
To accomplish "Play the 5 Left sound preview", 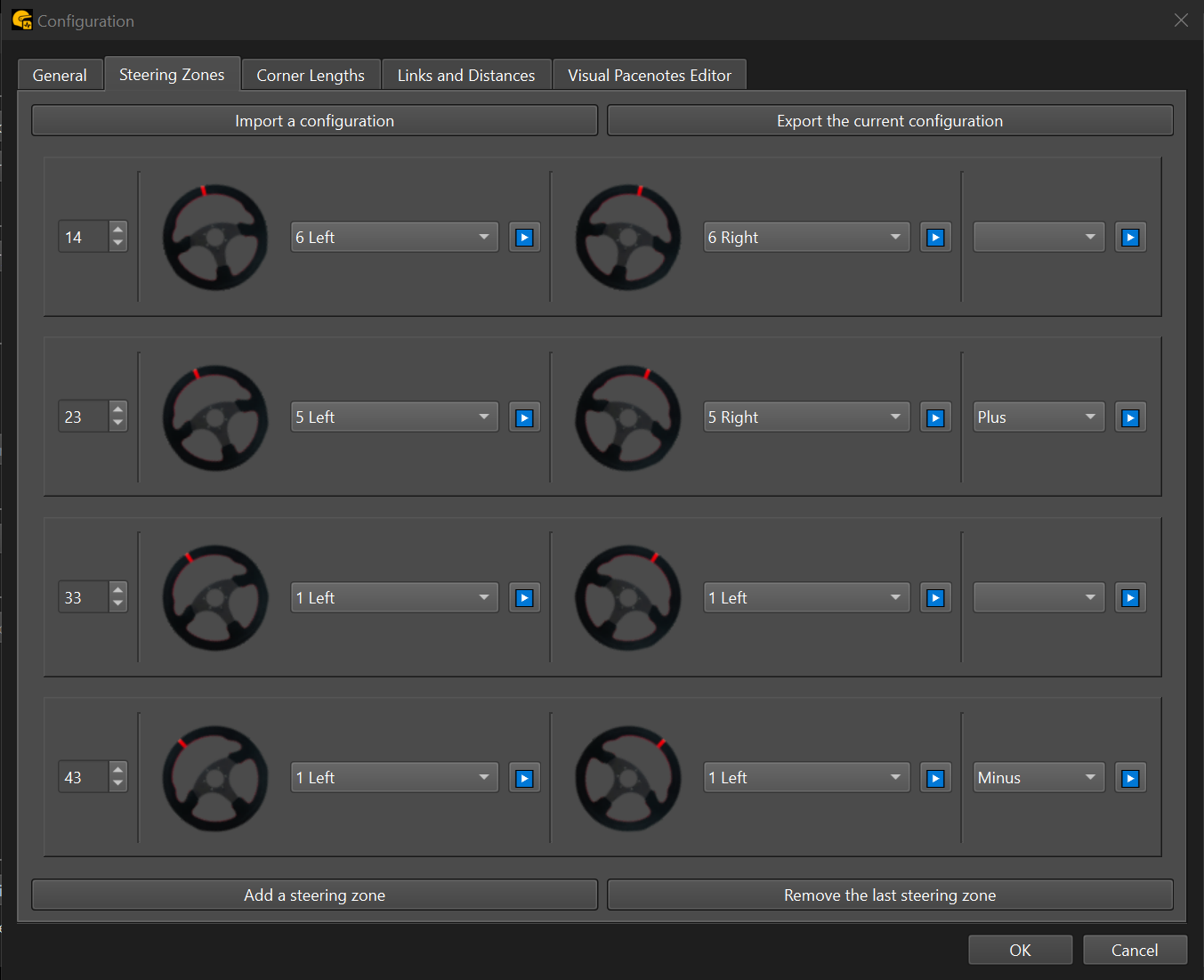I will pyautogui.click(x=524, y=417).
